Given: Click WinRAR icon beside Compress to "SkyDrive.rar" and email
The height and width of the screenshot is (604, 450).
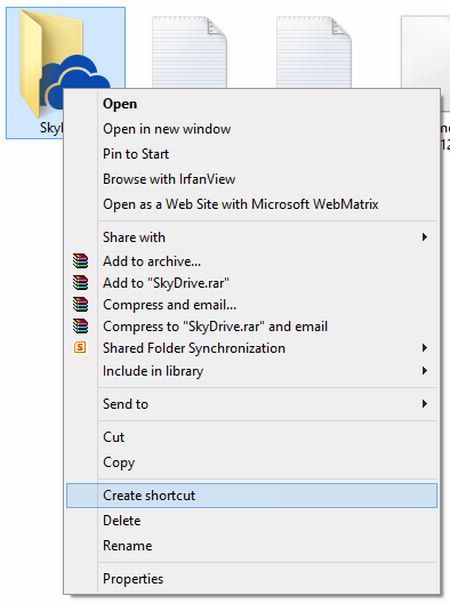Looking at the screenshot, I should [80, 326].
